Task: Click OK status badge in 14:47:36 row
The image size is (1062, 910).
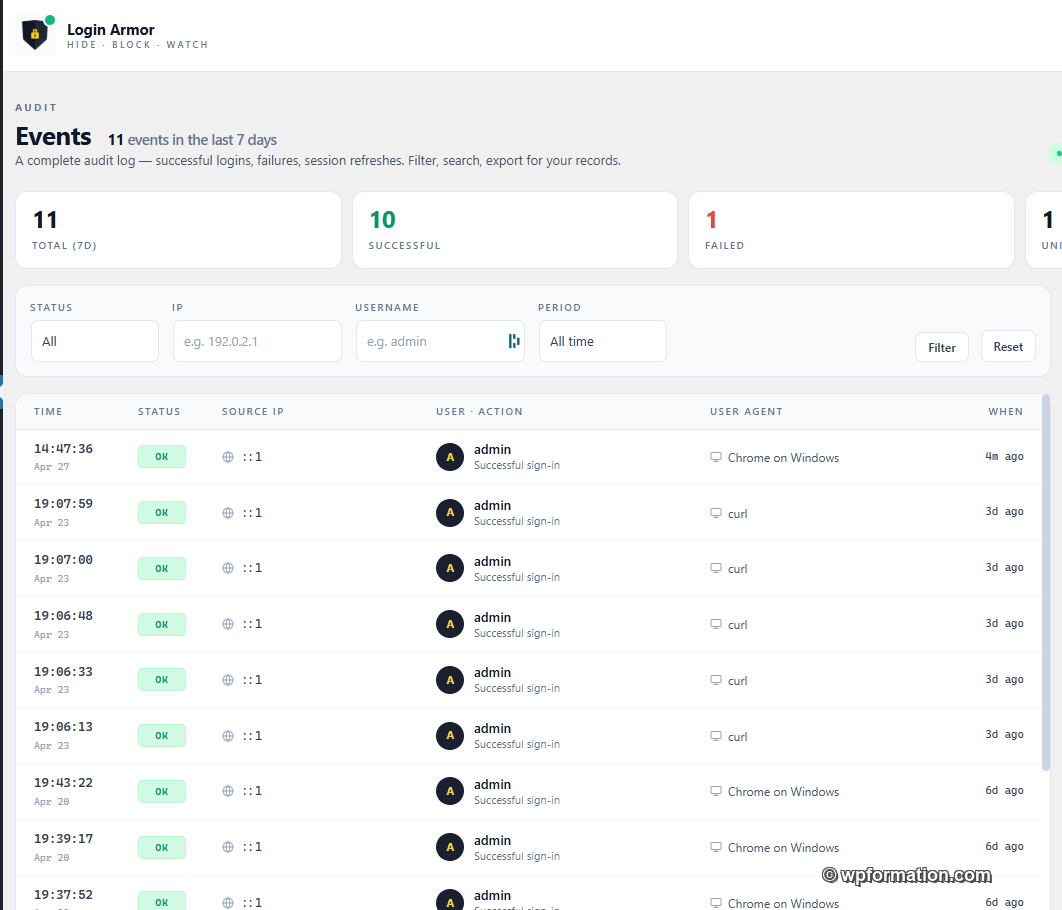Action: [x=162, y=457]
